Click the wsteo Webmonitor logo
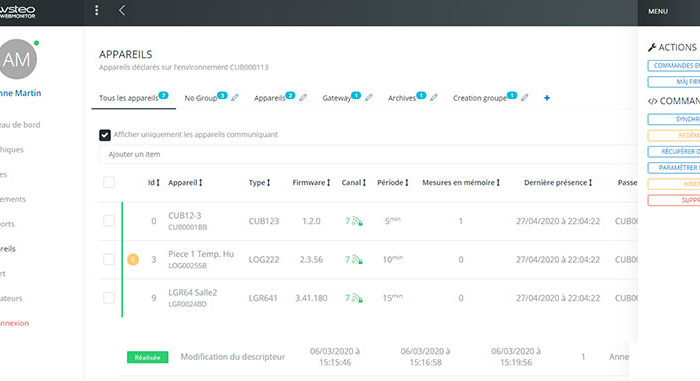The height and width of the screenshot is (381, 700). click(x=17, y=12)
